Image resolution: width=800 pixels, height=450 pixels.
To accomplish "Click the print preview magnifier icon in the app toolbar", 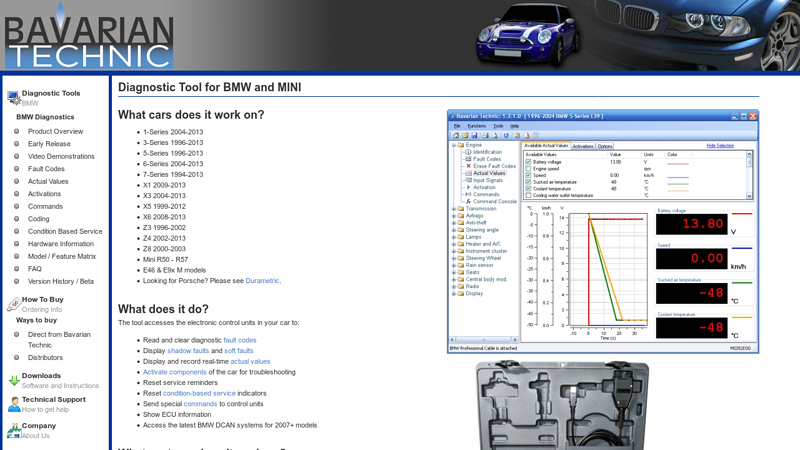I will [x=495, y=136].
